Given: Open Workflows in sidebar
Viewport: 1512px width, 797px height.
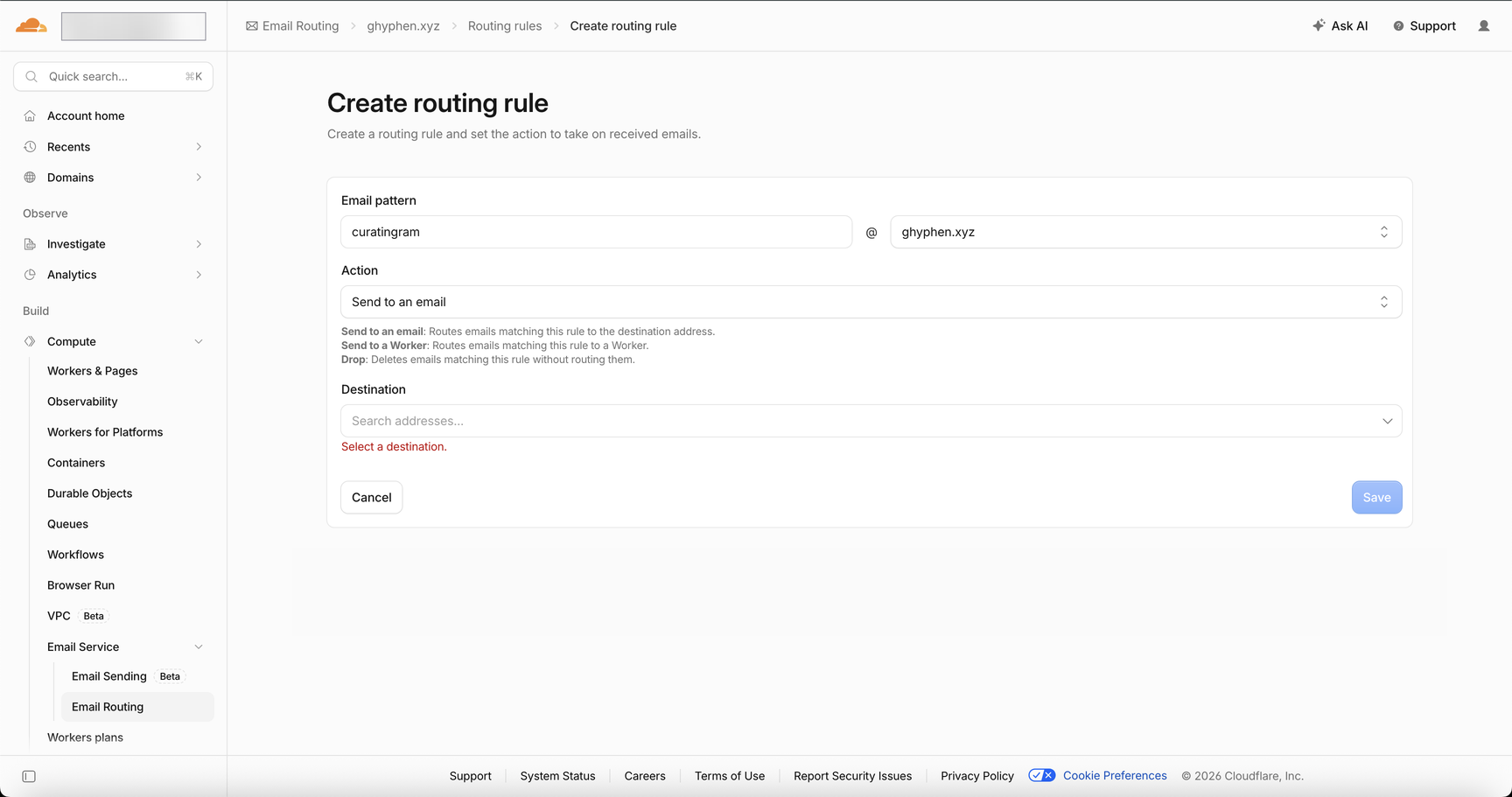Looking at the screenshot, I should click(75, 555).
